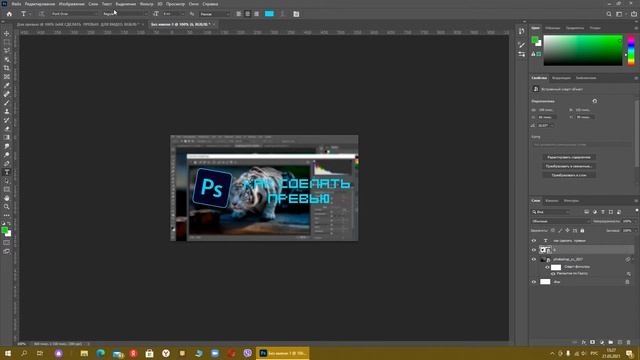
Task: Select the Horizontal Type tool in toolbox
Action: point(7,172)
